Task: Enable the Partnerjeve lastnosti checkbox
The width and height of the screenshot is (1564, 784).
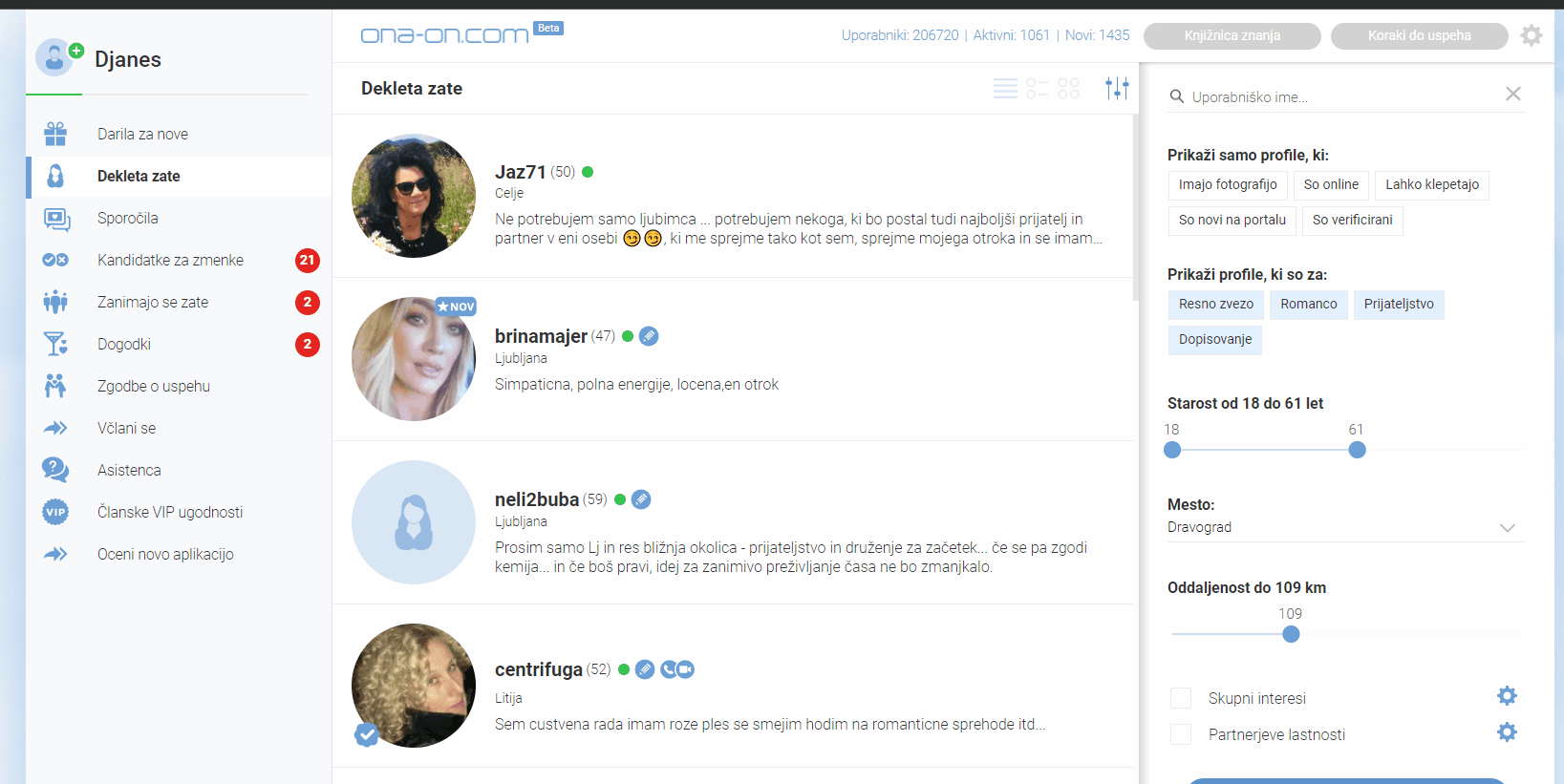Action: (1181, 734)
